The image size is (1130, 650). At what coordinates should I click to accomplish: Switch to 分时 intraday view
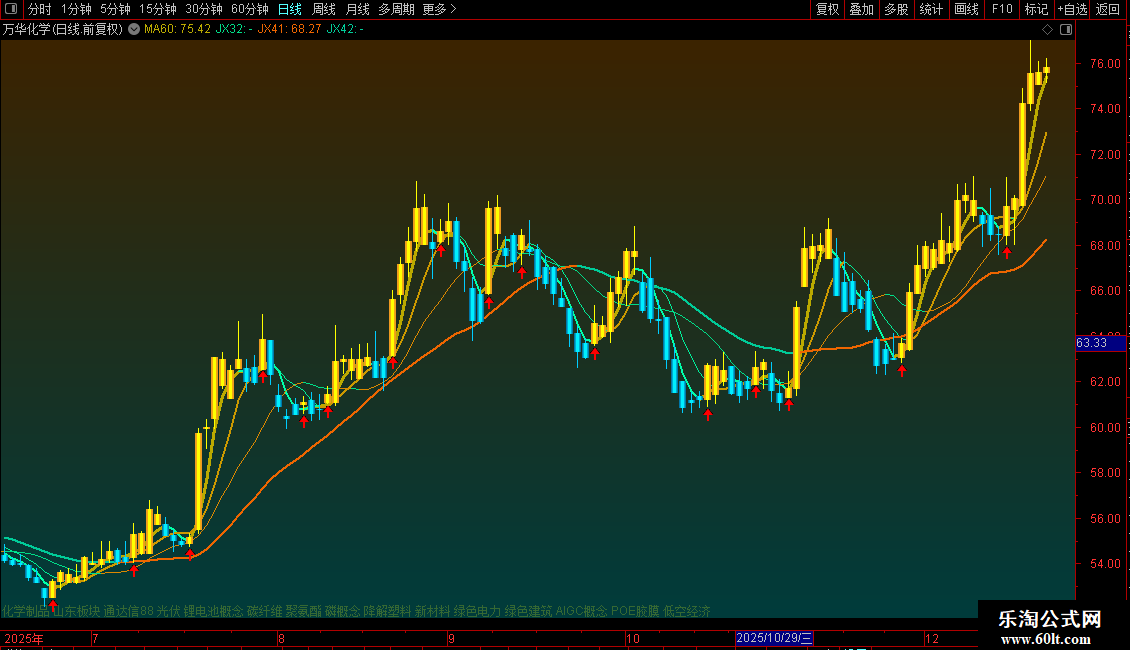[40, 9]
